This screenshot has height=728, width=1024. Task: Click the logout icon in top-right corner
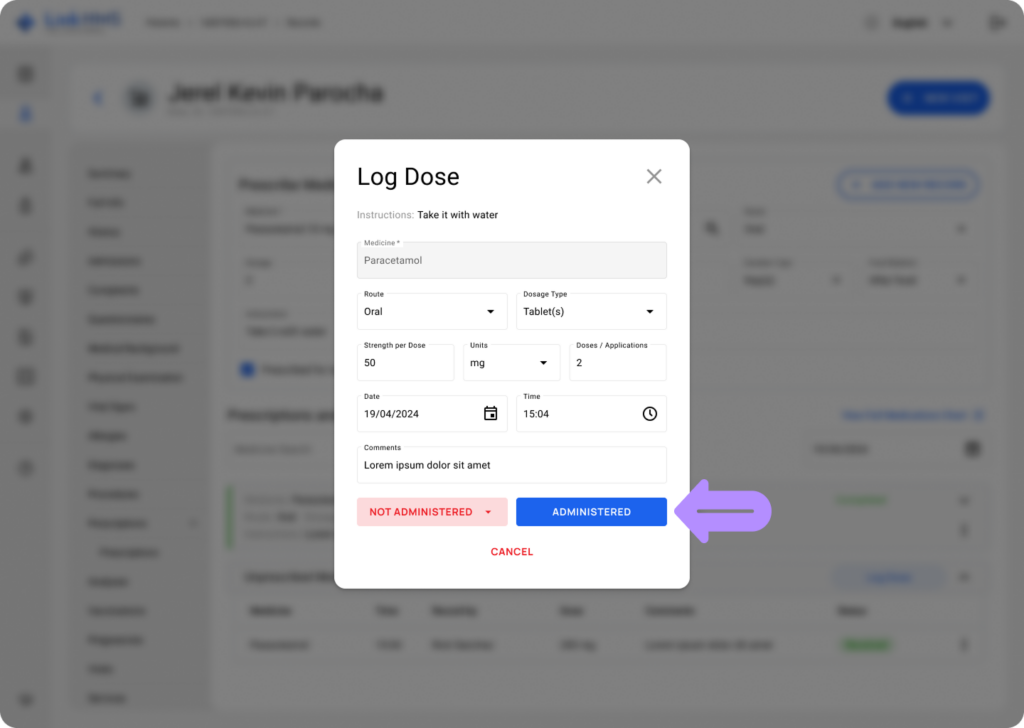[x=996, y=22]
